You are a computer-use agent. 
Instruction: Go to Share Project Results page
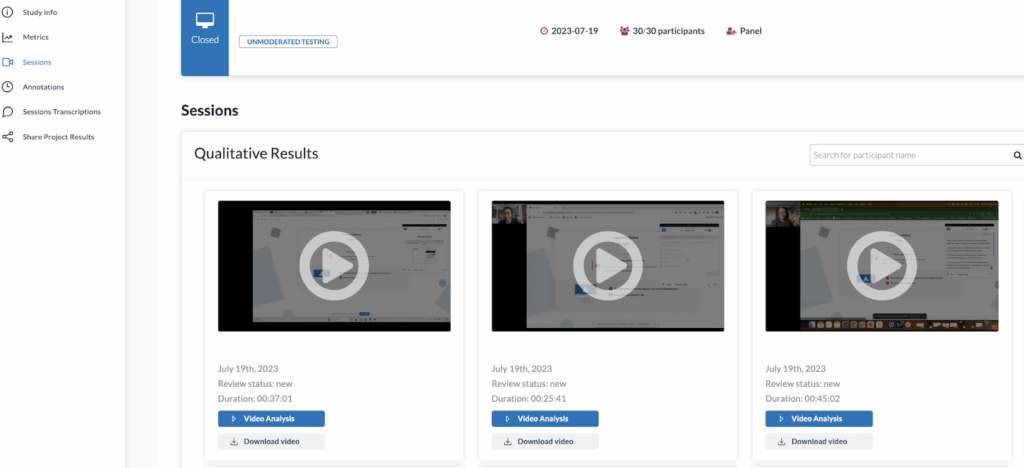pyautogui.click(x=58, y=137)
